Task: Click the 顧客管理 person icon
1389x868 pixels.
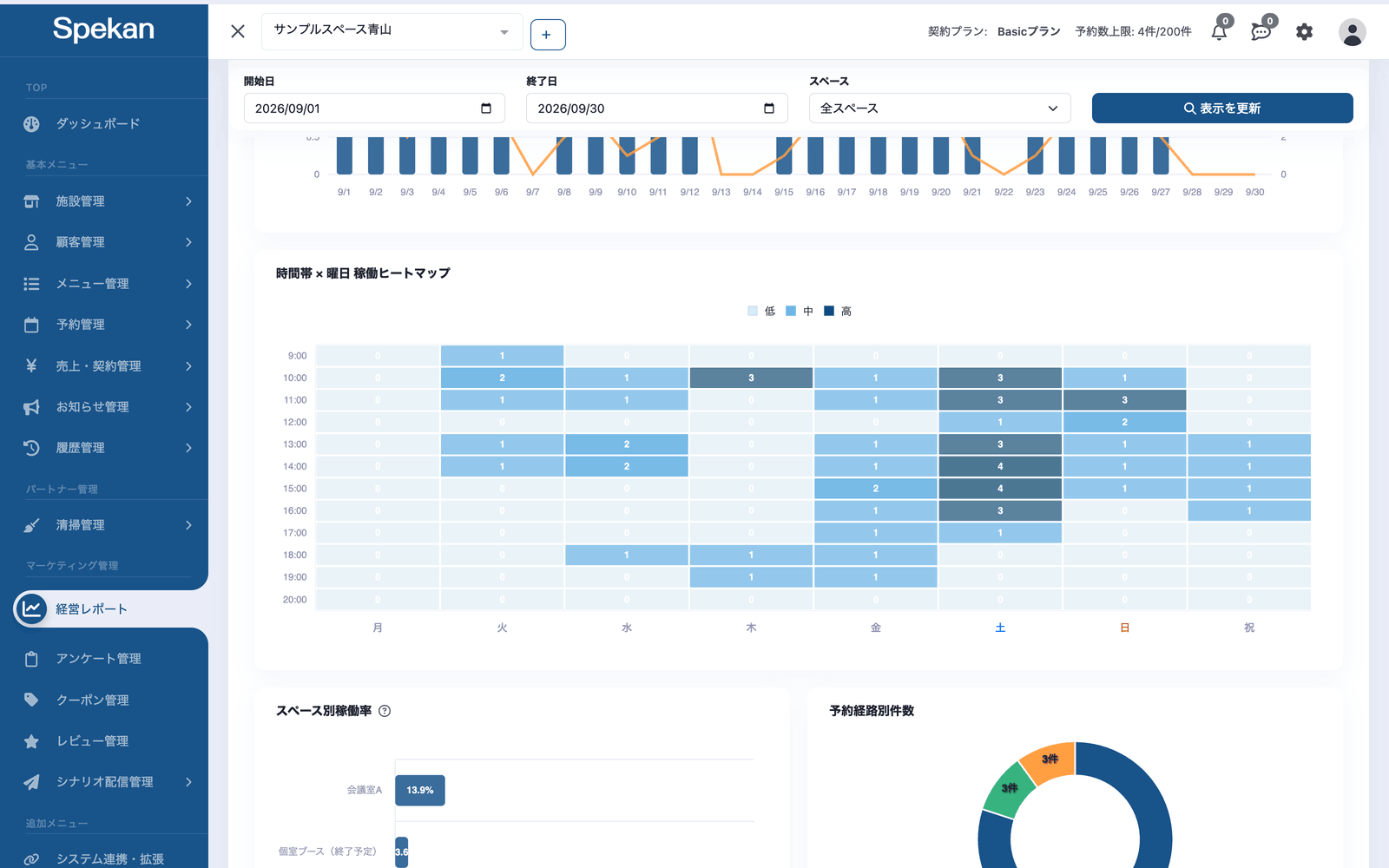Action: pyautogui.click(x=31, y=242)
